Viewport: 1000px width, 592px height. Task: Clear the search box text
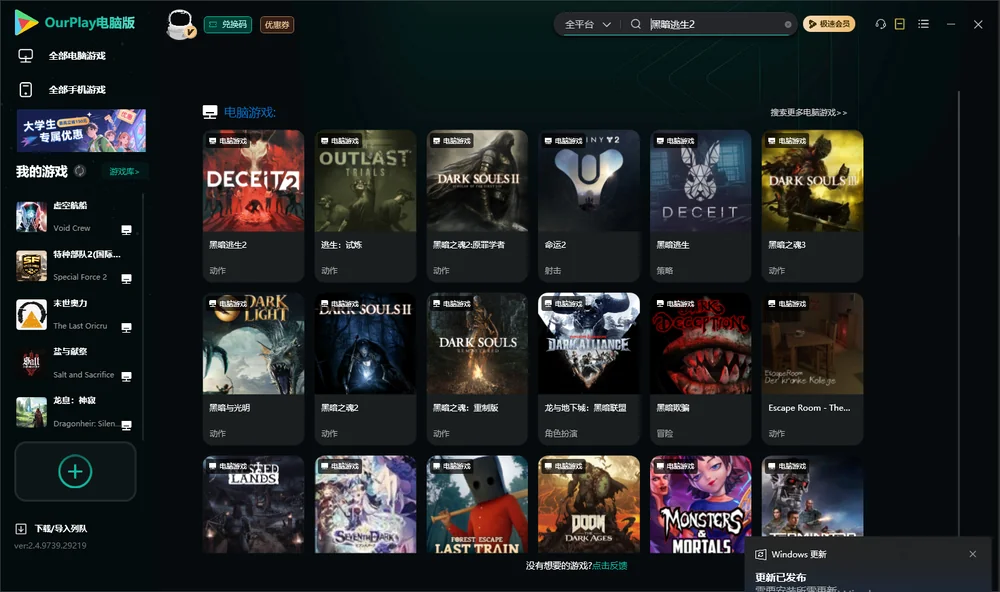pyautogui.click(x=788, y=24)
